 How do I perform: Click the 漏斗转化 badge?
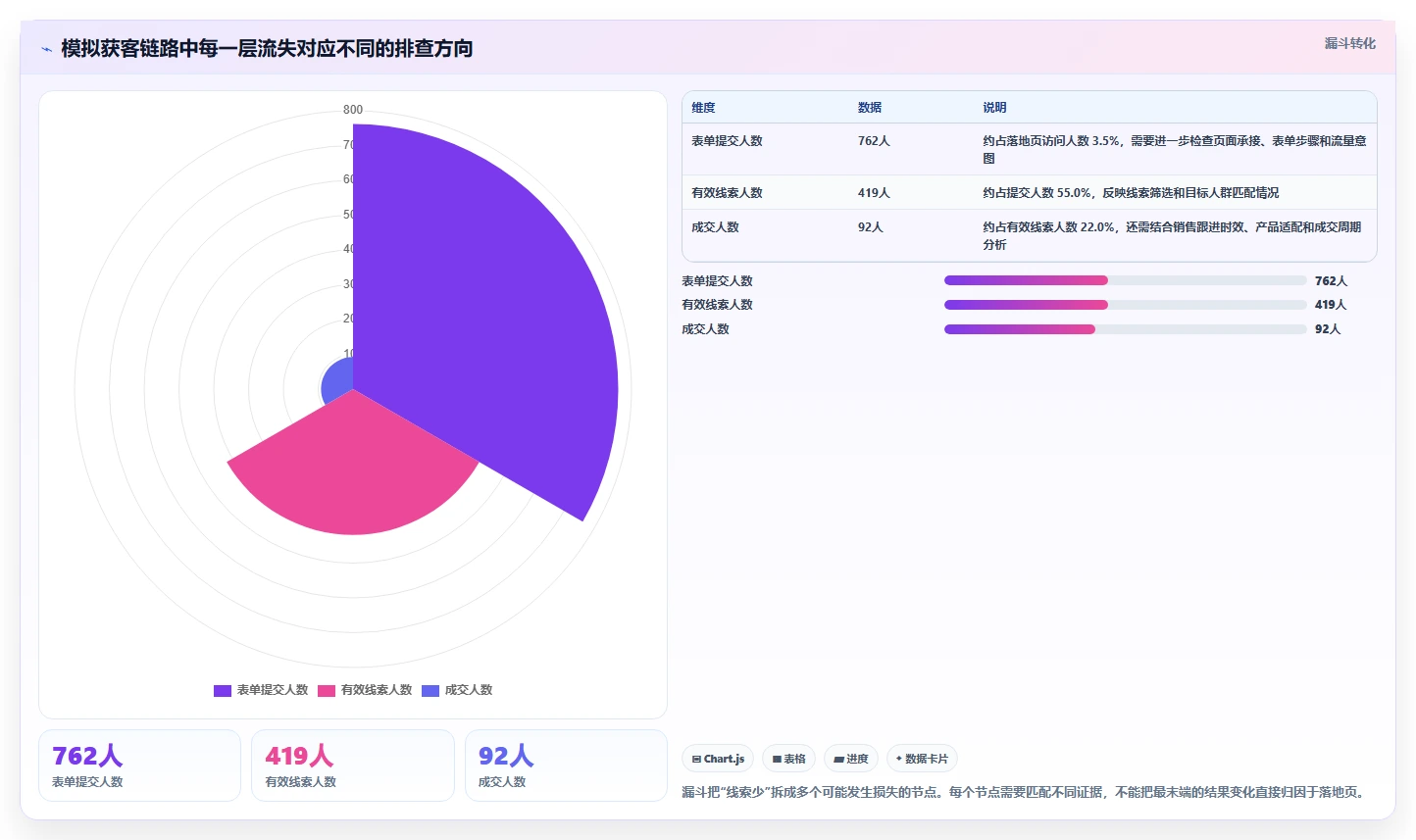[x=1349, y=43]
